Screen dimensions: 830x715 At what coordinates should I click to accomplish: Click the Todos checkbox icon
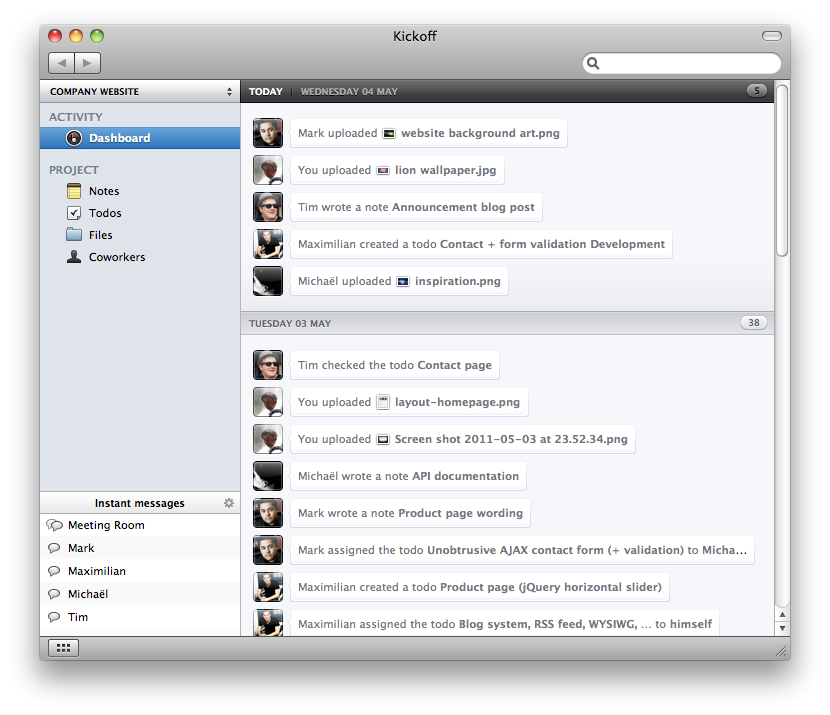click(74, 213)
